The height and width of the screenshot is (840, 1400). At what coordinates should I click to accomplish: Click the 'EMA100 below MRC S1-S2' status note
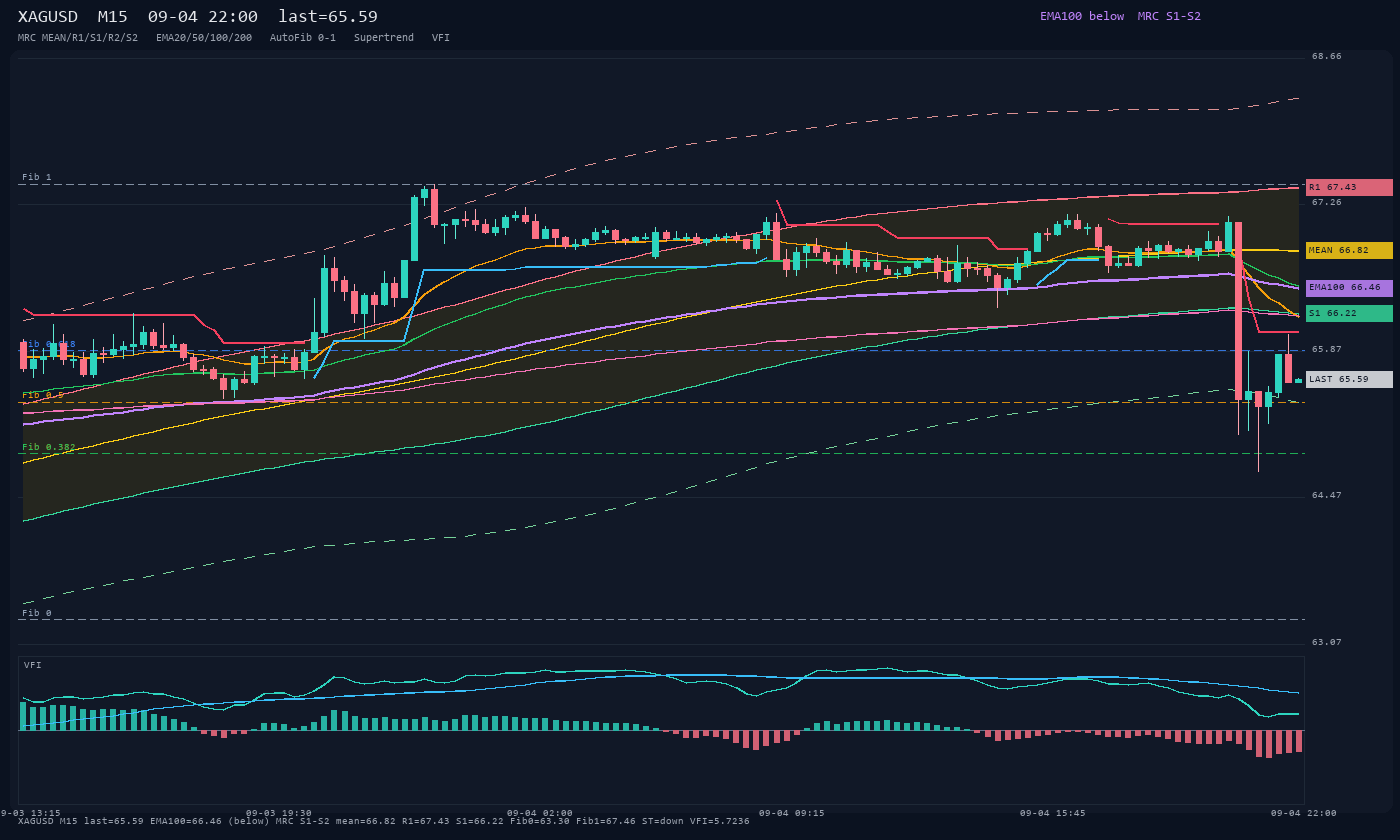point(1120,16)
